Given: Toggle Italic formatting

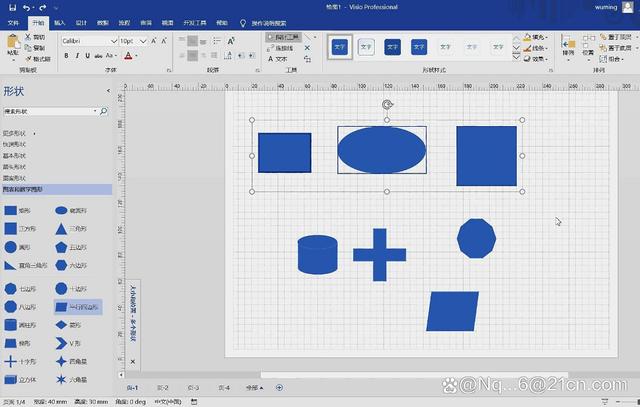Looking at the screenshot, I should point(77,56).
